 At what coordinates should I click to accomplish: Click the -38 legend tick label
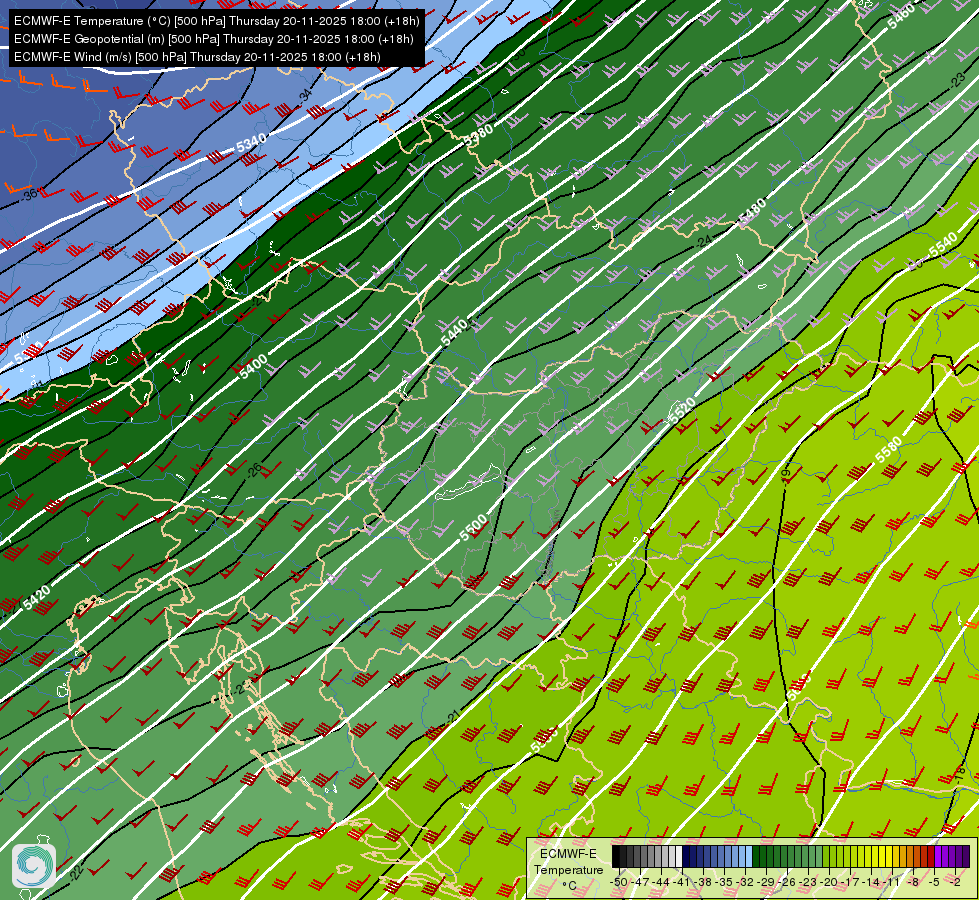[702, 882]
